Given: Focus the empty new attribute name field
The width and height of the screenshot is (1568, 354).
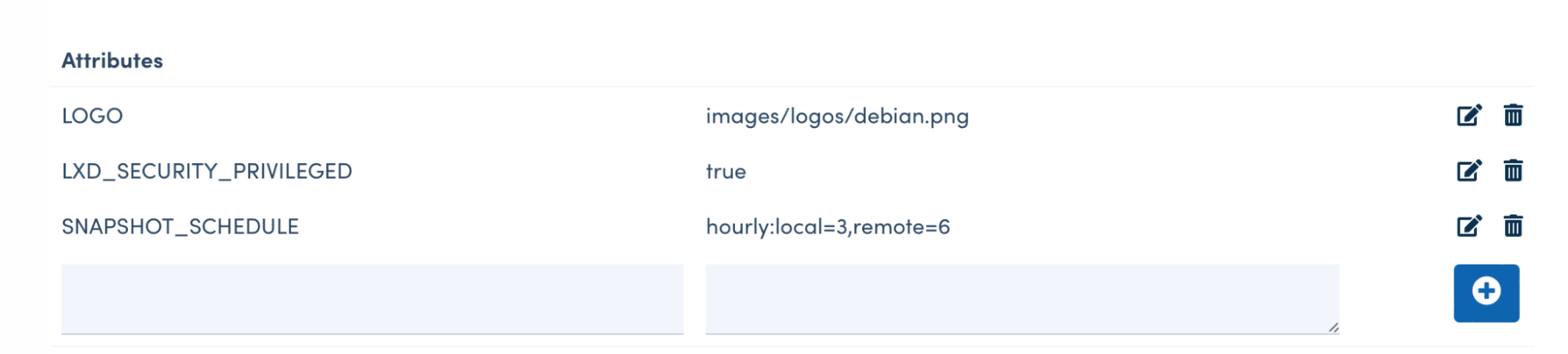Looking at the screenshot, I should [x=372, y=298].
